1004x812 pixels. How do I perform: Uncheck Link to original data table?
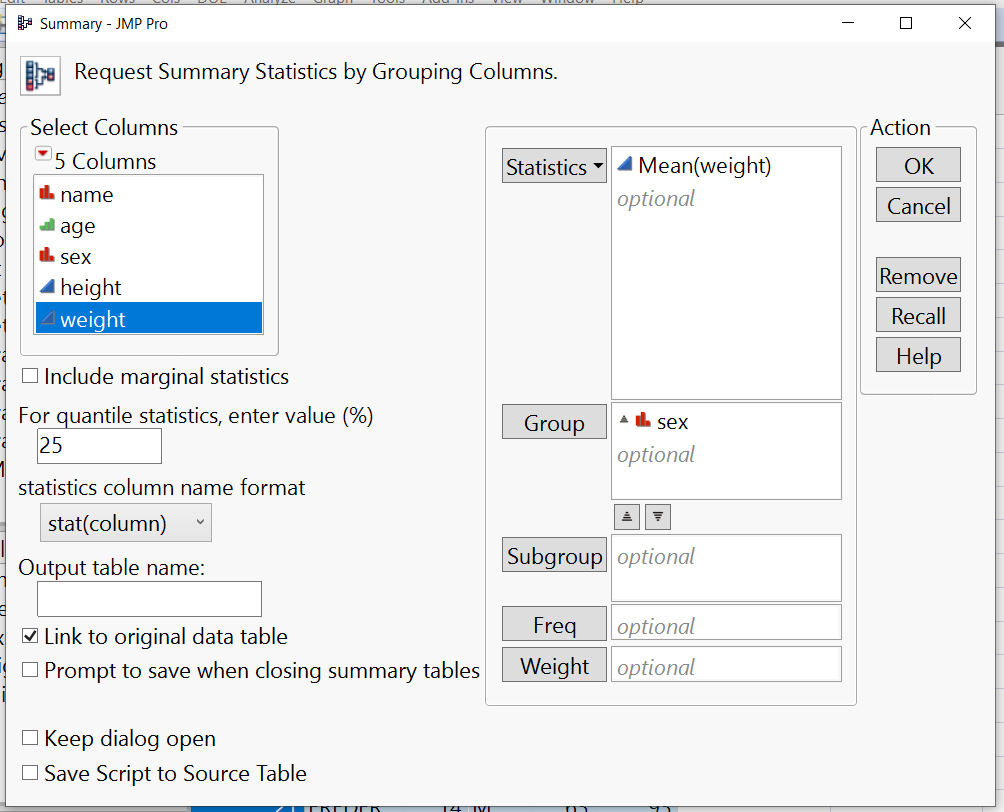(x=29, y=636)
